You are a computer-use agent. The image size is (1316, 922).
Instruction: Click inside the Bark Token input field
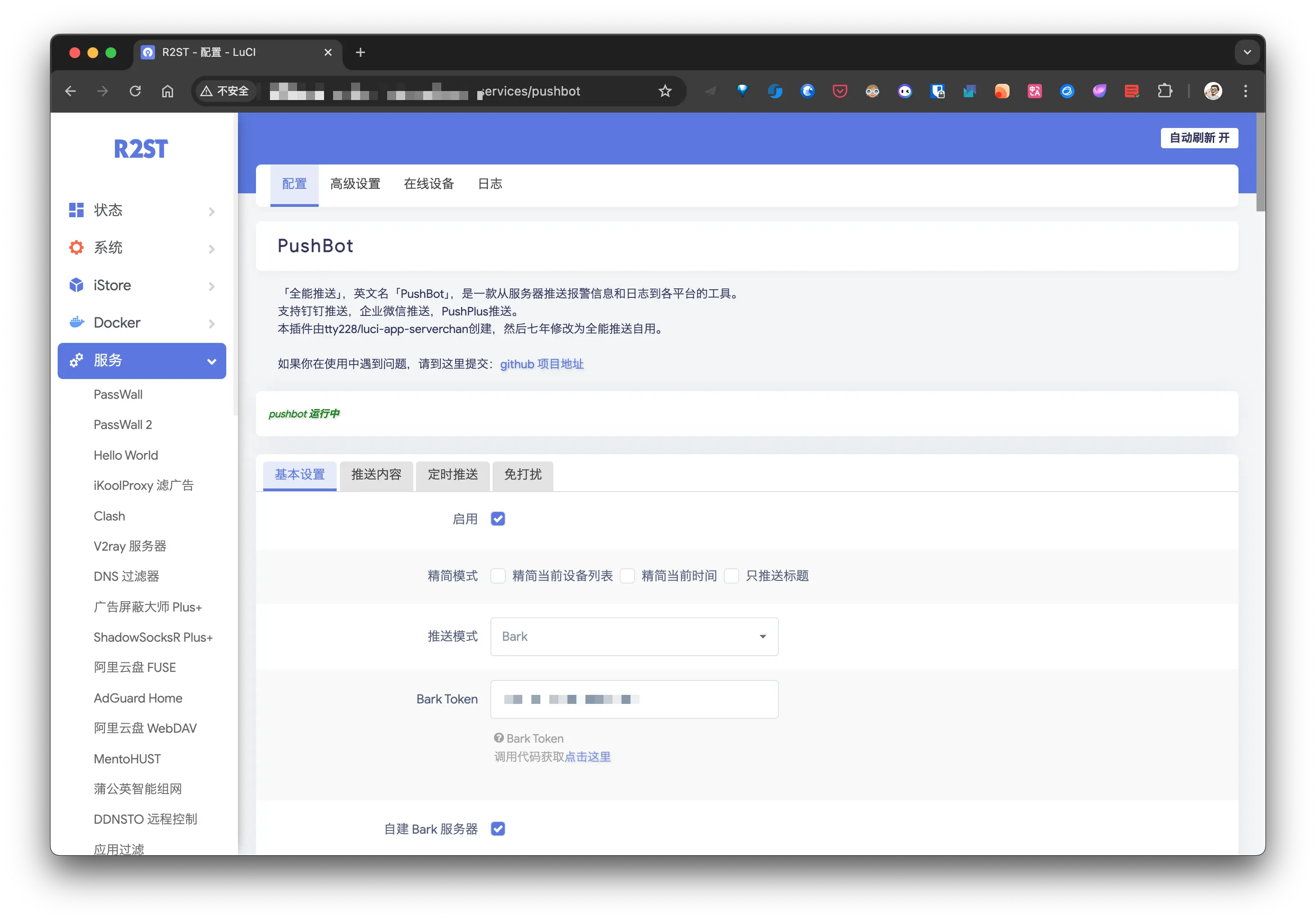633,699
